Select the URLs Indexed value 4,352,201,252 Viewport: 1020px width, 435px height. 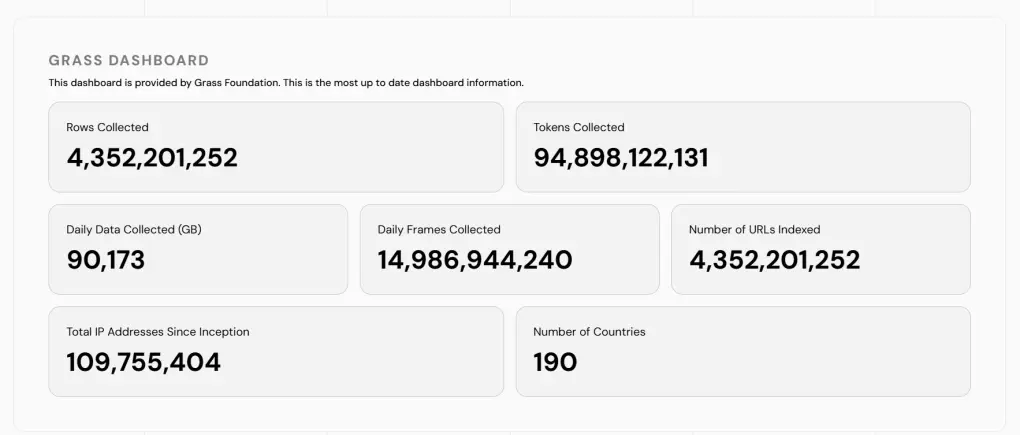[775, 260]
